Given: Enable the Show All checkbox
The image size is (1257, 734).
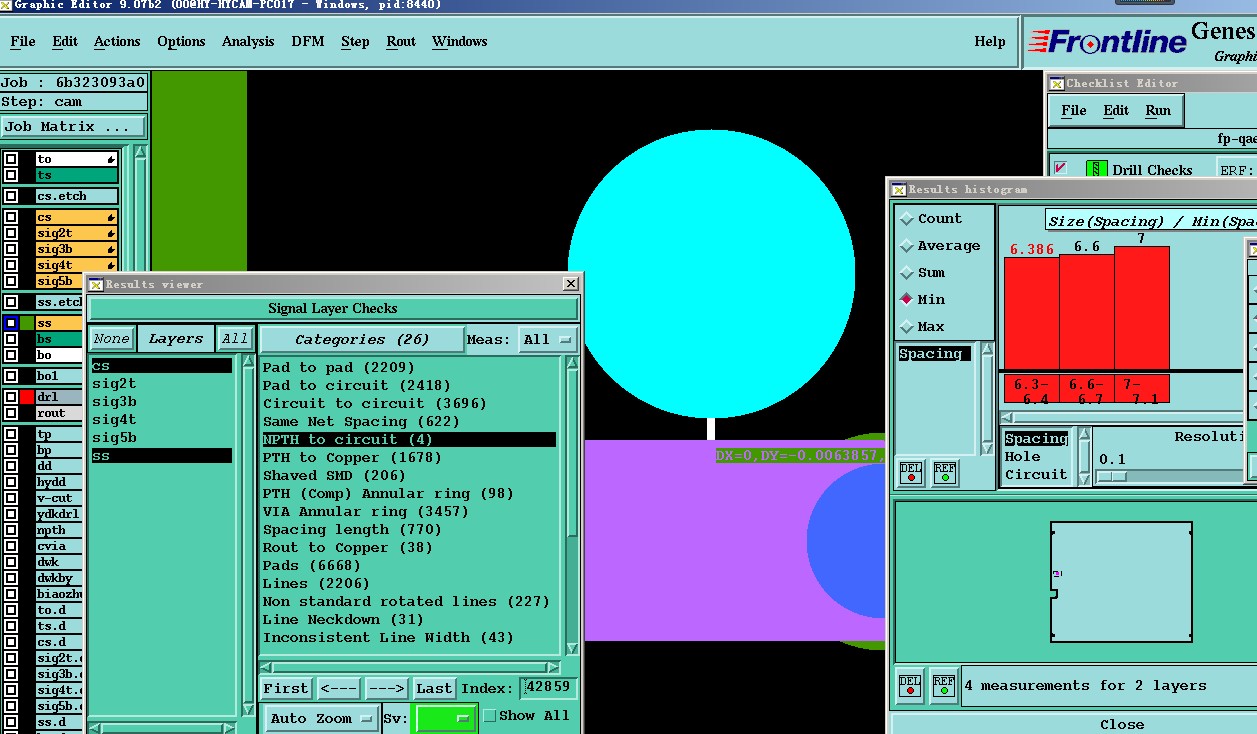Looking at the screenshot, I should point(489,715).
